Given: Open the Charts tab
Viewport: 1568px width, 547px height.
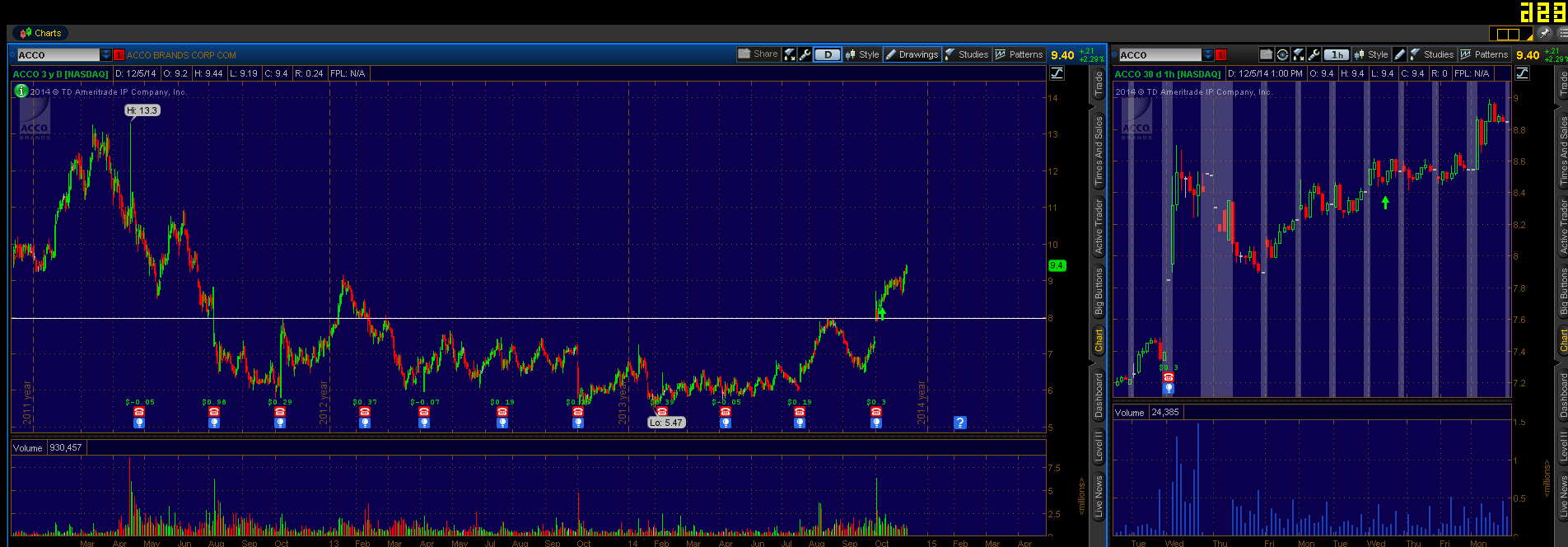Looking at the screenshot, I should [x=41, y=33].
